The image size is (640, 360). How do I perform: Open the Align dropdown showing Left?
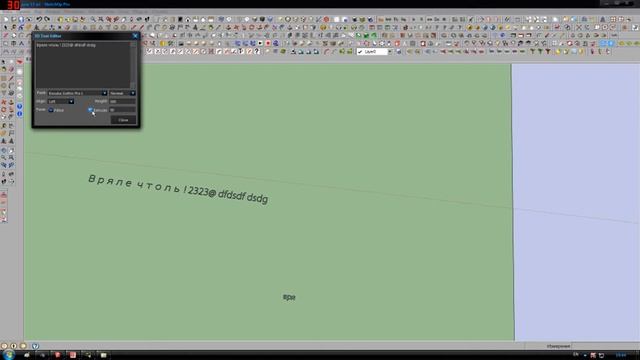pos(61,101)
